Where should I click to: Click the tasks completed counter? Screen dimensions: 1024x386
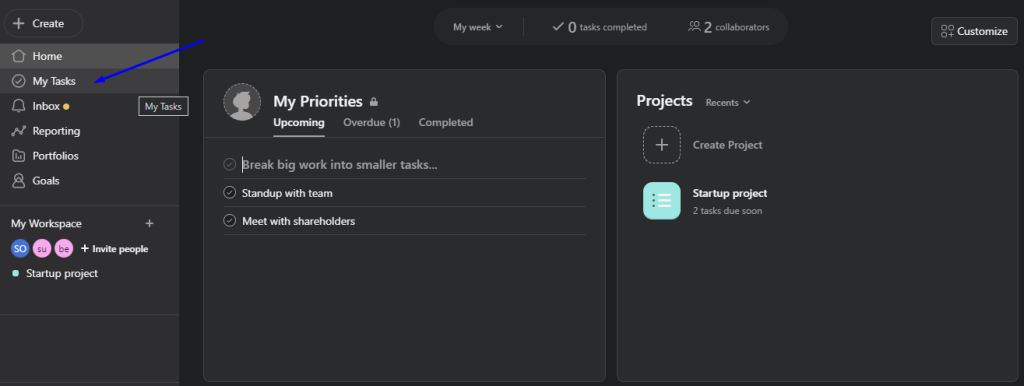(600, 27)
